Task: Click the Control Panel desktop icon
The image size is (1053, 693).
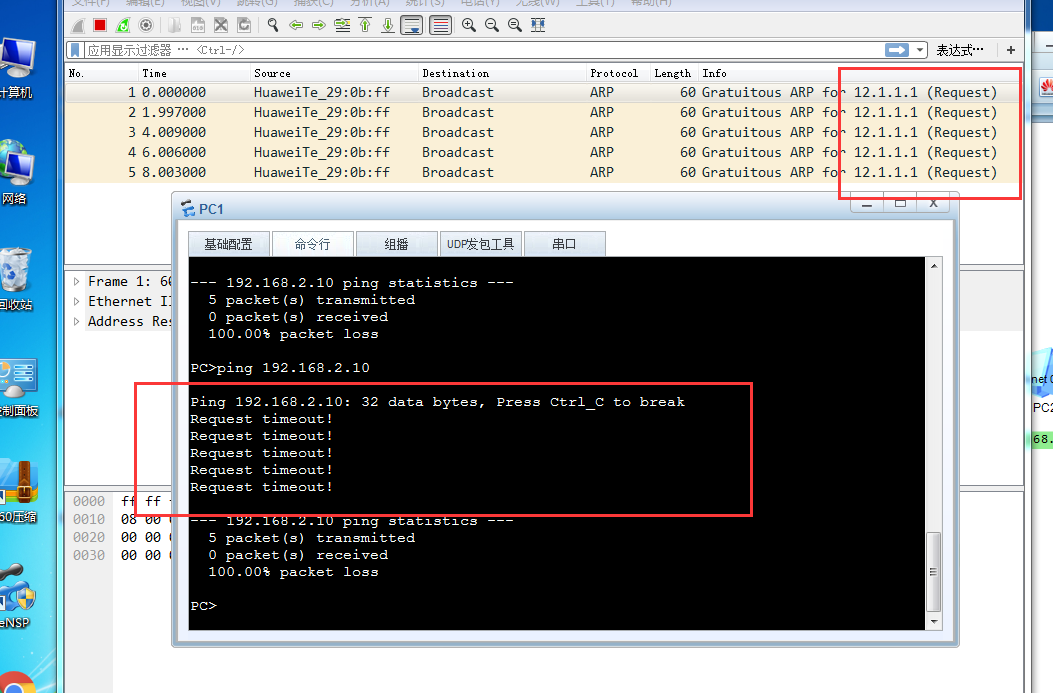Action: [17, 388]
